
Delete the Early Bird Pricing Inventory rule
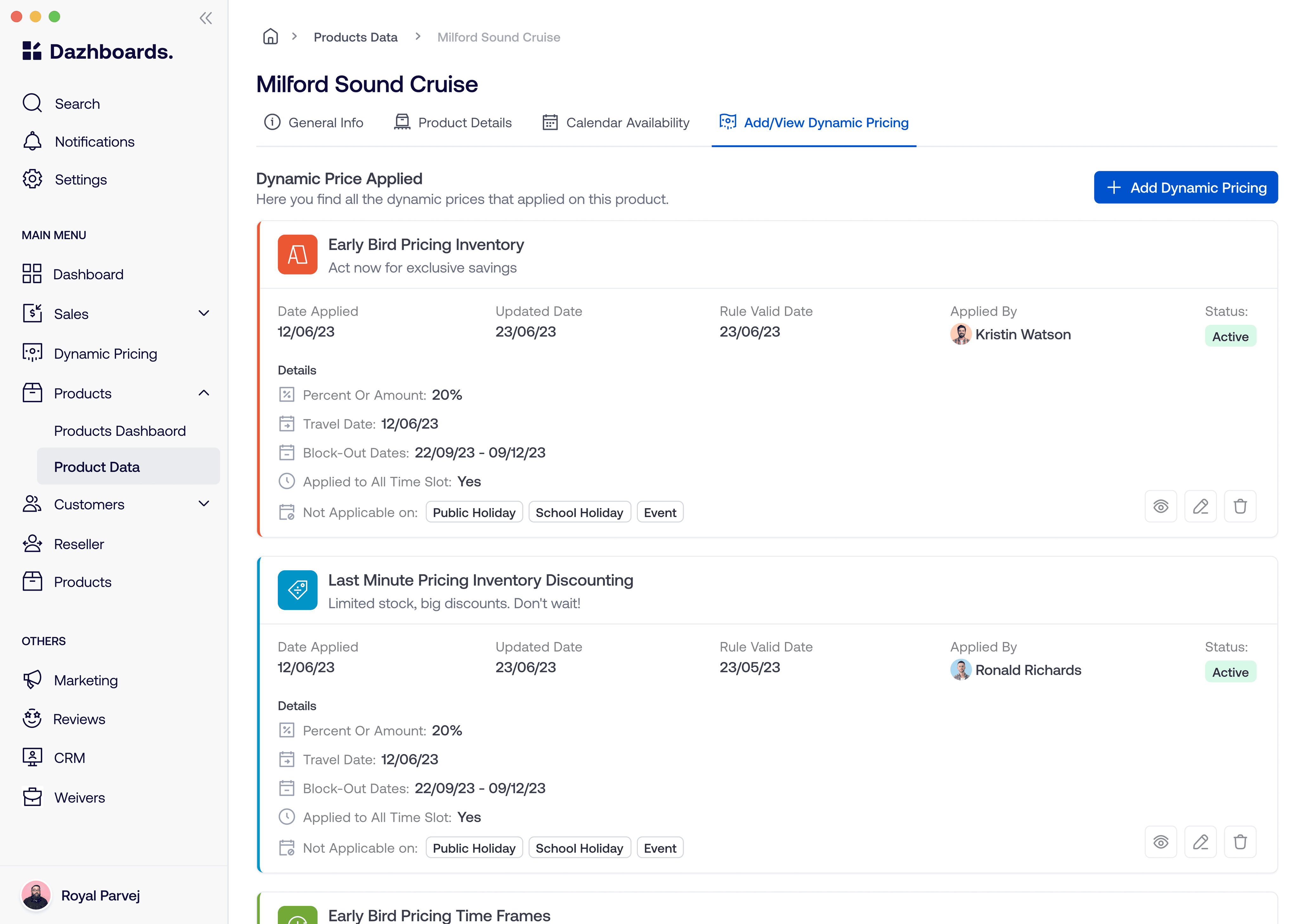[x=1240, y=506]
